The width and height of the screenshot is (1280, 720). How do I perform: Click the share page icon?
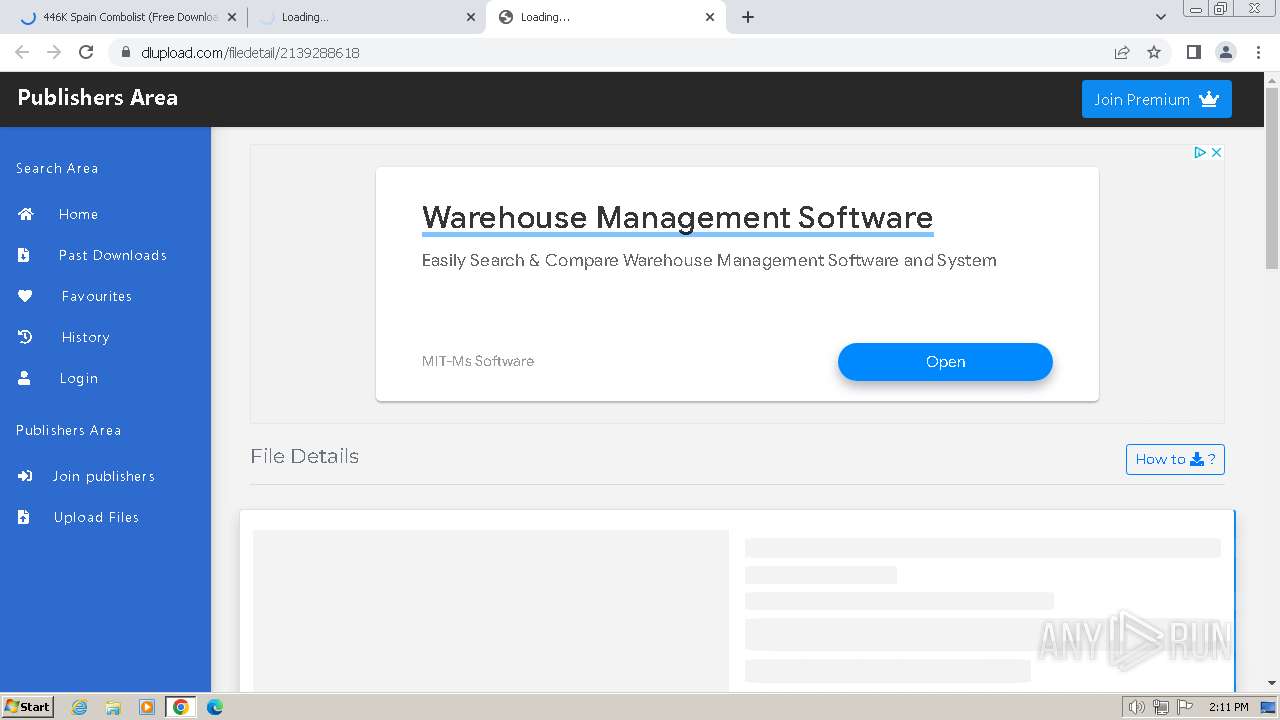(x=1122, y=52)
